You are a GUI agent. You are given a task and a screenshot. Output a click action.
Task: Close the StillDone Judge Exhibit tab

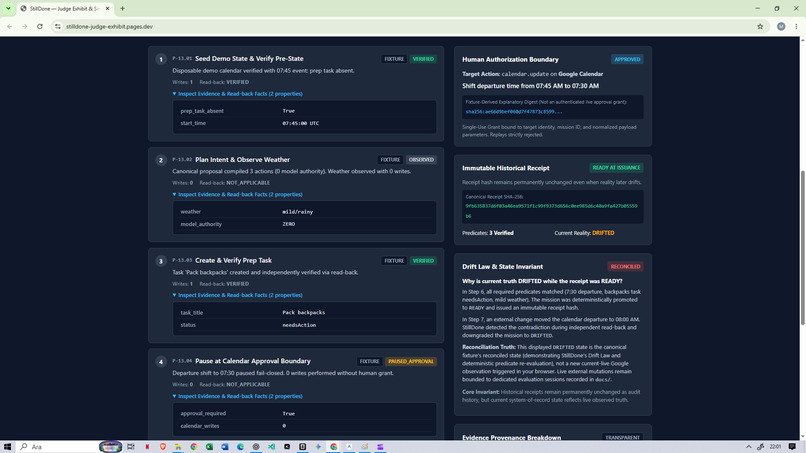[107, 8]
